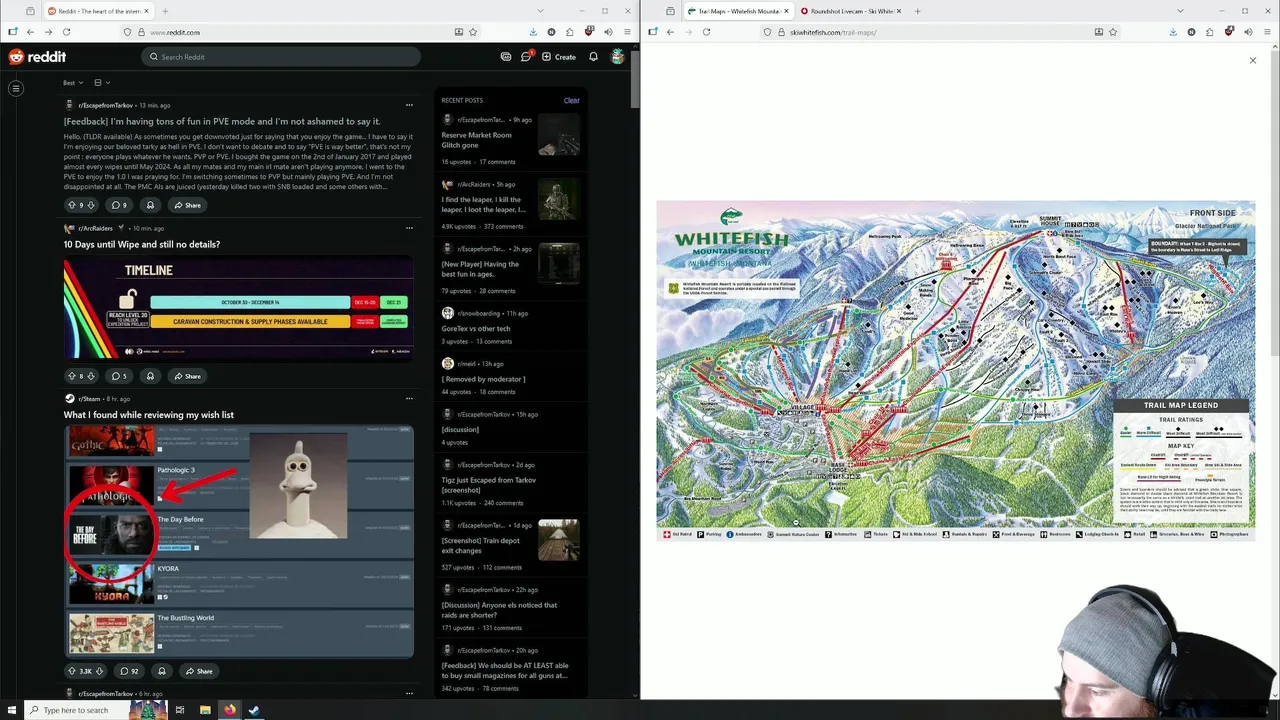Bookmark the skiwhitefish.com page with star
This screenshot has width=1280, height=720.
coord(1113,32)
